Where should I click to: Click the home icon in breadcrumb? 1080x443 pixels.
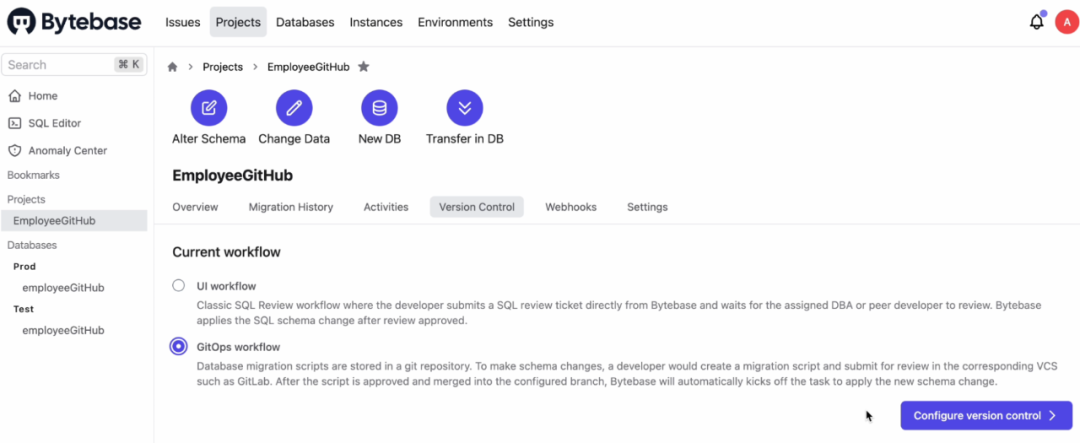(172, 67)
